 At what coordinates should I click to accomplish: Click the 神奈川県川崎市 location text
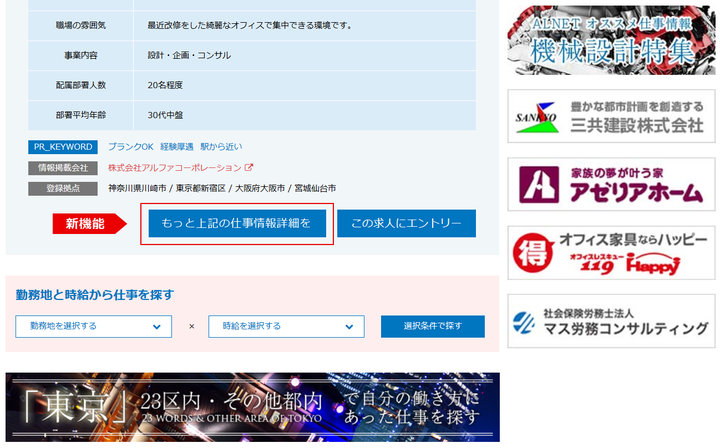coord(137,188)
